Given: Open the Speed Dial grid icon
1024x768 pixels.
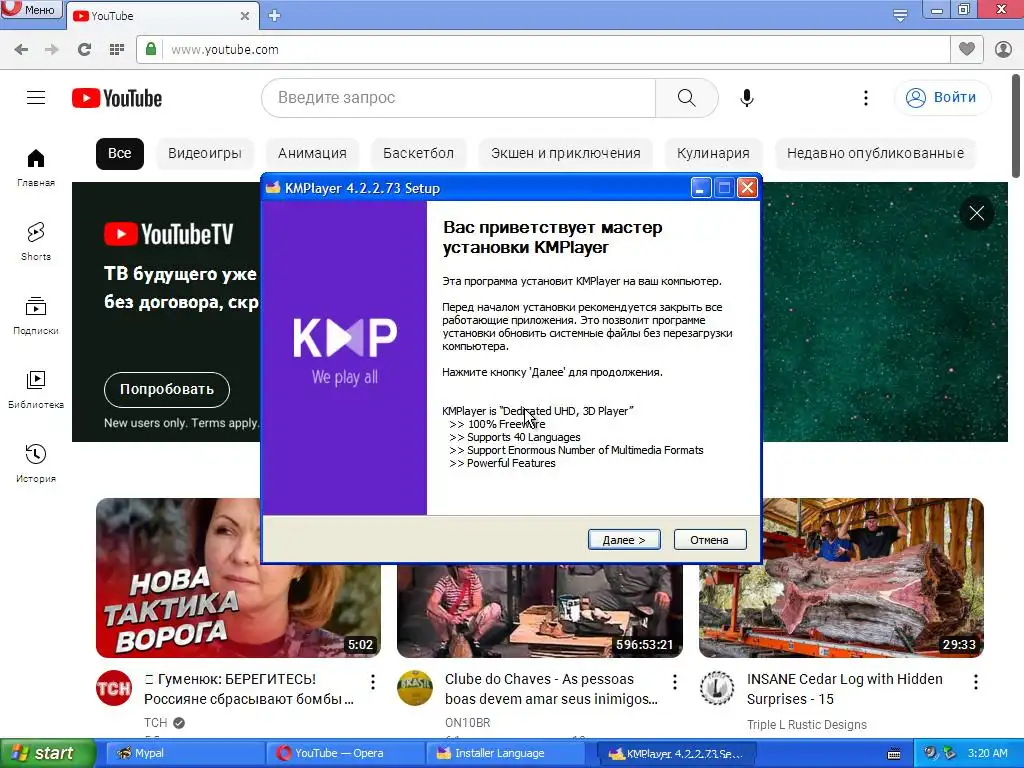Looking at the screenshot, I should 117,49.
